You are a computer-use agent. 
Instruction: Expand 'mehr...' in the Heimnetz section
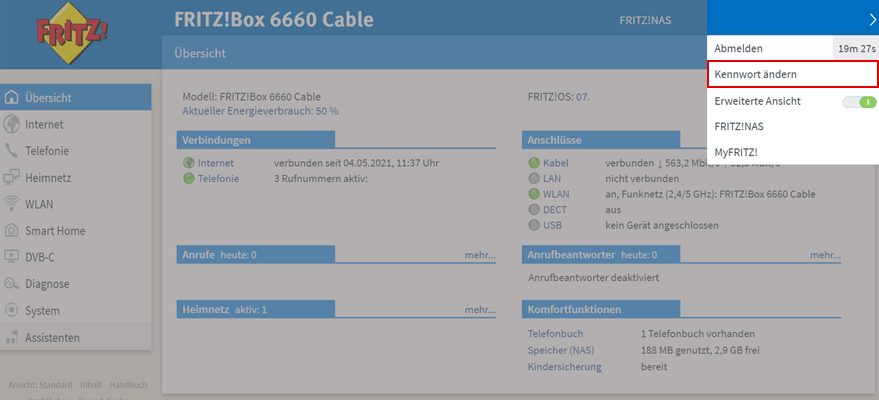pos(479,310)
